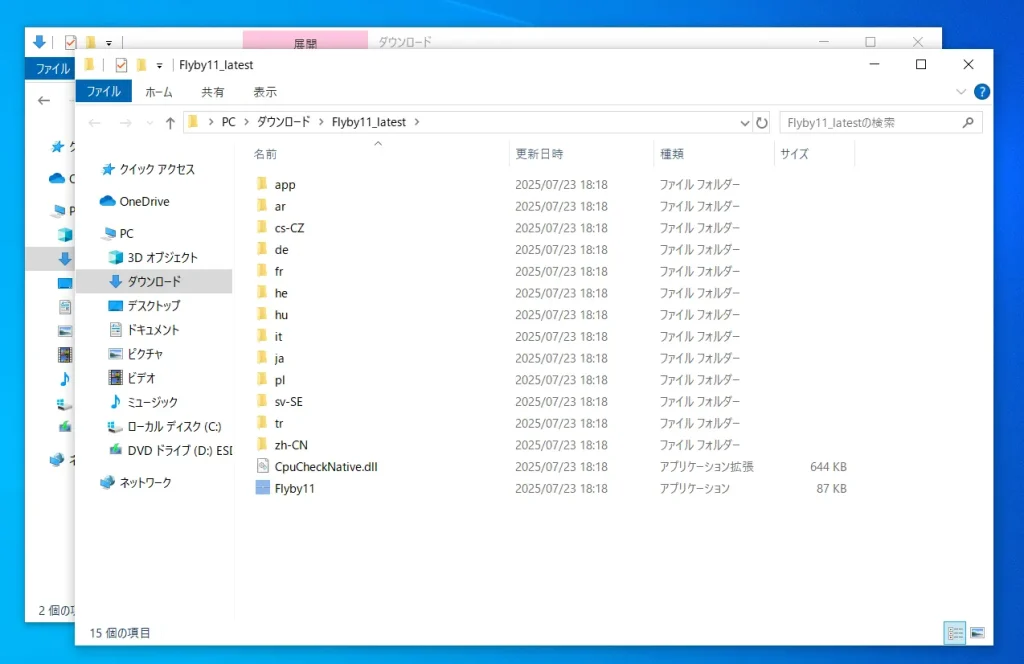This screenshot has width=1024, height=664.
Task: Select ミュージック in the navigation tree
Action: (152, 402)
